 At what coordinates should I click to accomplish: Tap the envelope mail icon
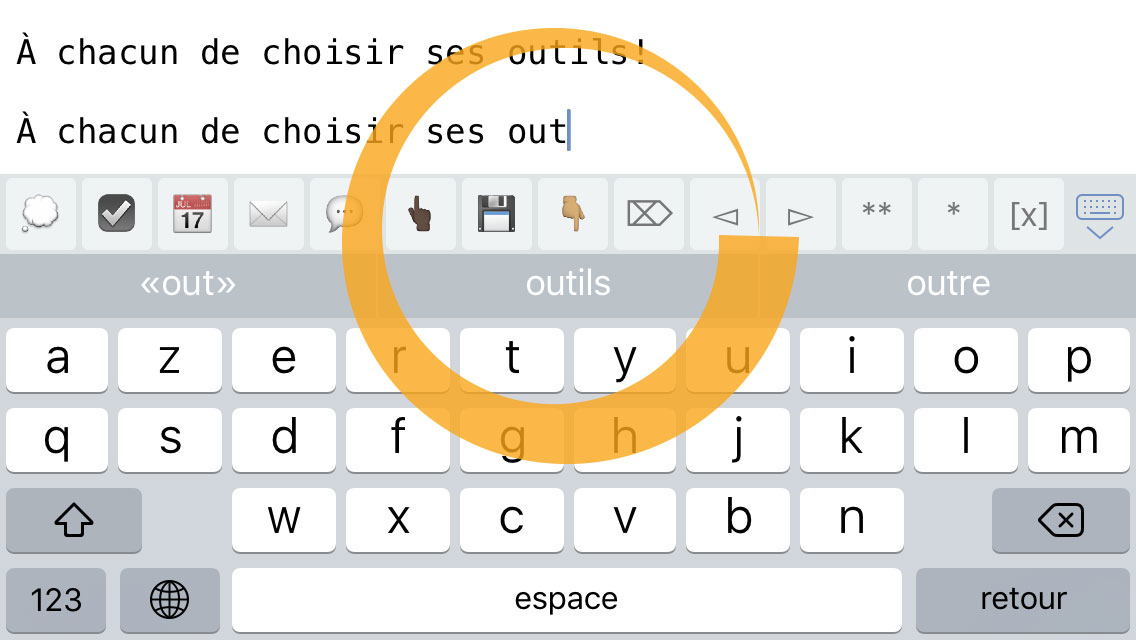(x=268, y=215)
